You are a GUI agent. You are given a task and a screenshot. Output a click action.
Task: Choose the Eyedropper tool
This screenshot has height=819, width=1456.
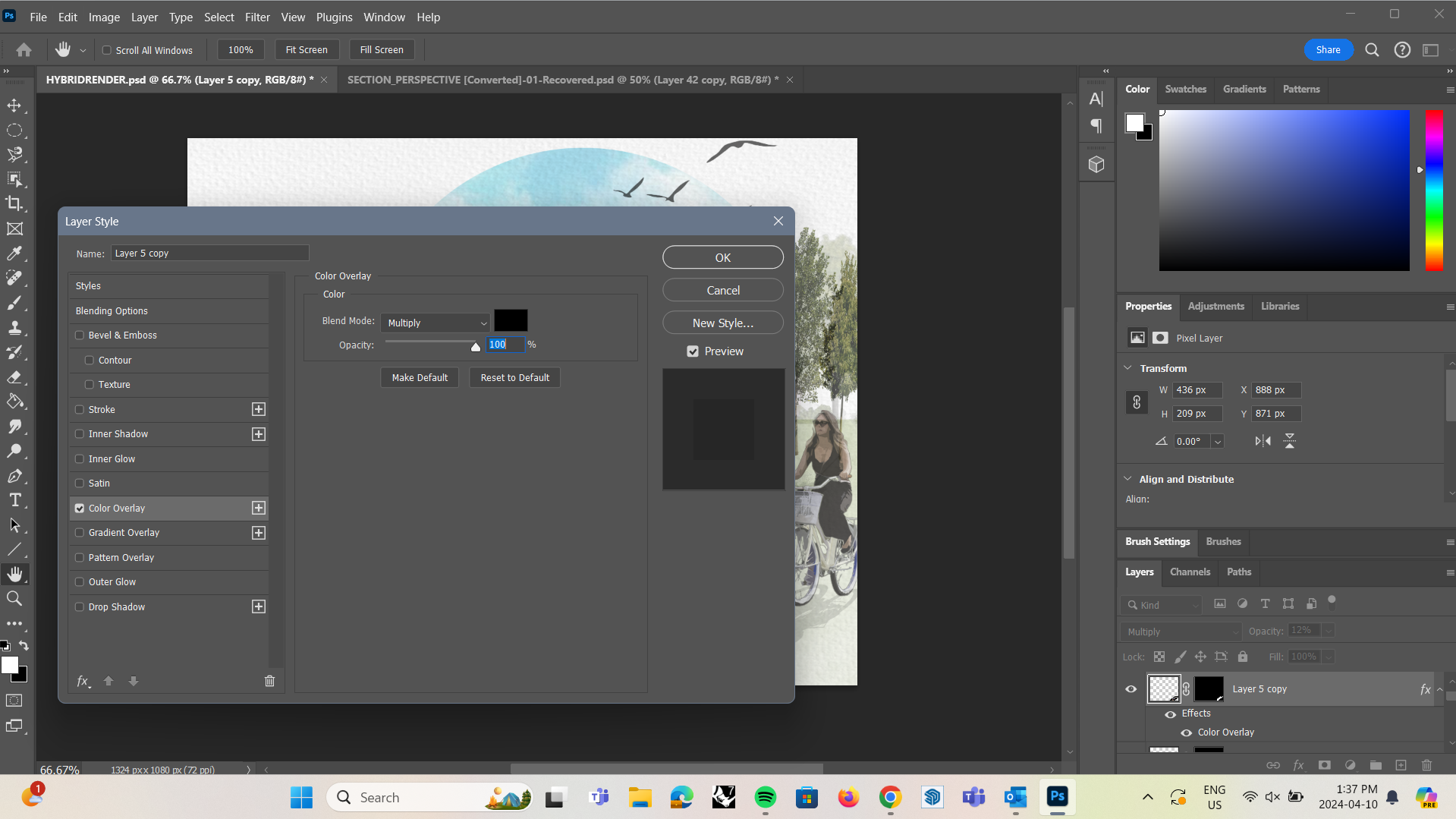15,254
